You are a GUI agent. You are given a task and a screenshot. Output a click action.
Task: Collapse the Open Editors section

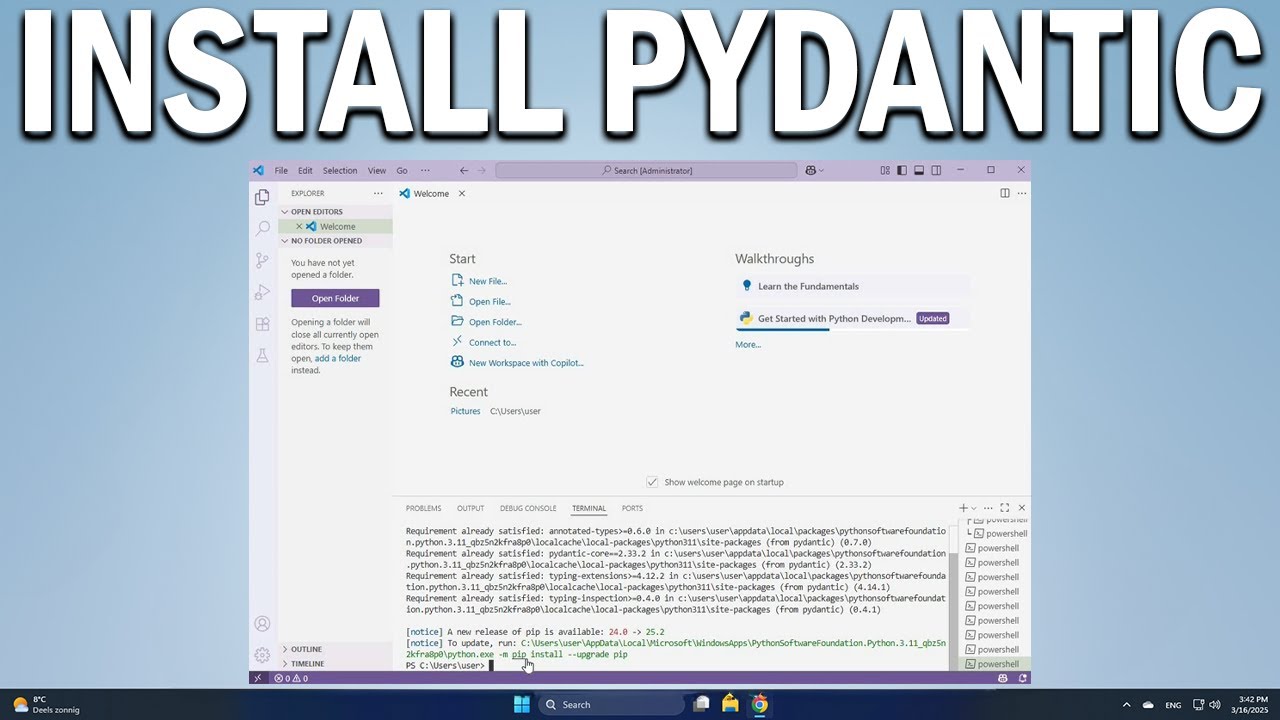[x=336, y=212]
